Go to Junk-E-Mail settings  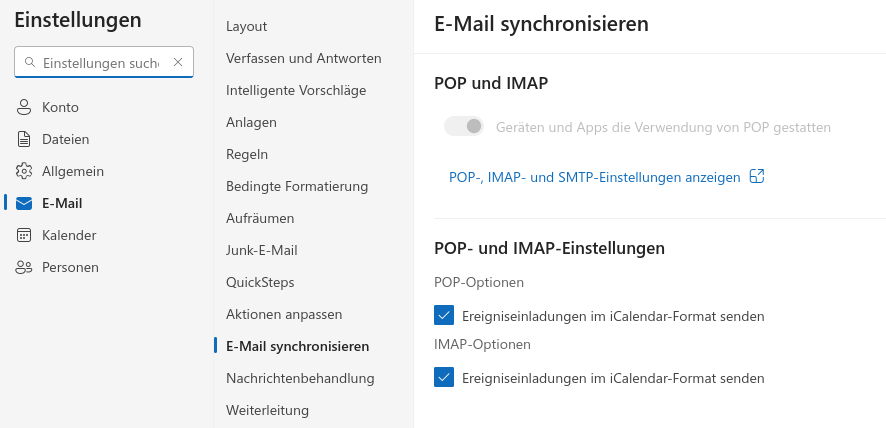point(262,250)
